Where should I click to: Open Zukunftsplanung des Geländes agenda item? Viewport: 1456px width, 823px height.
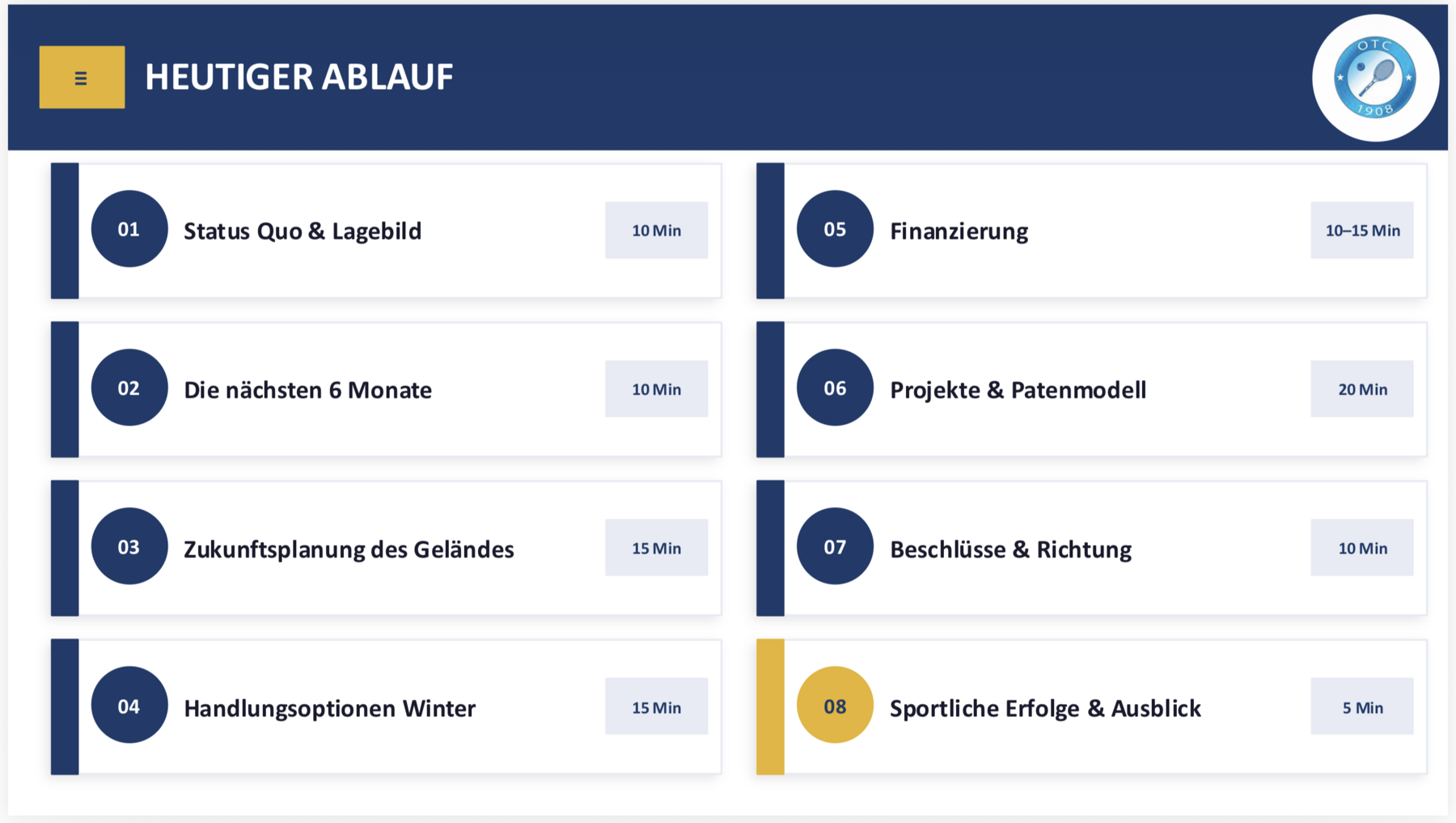click(349, 549)
